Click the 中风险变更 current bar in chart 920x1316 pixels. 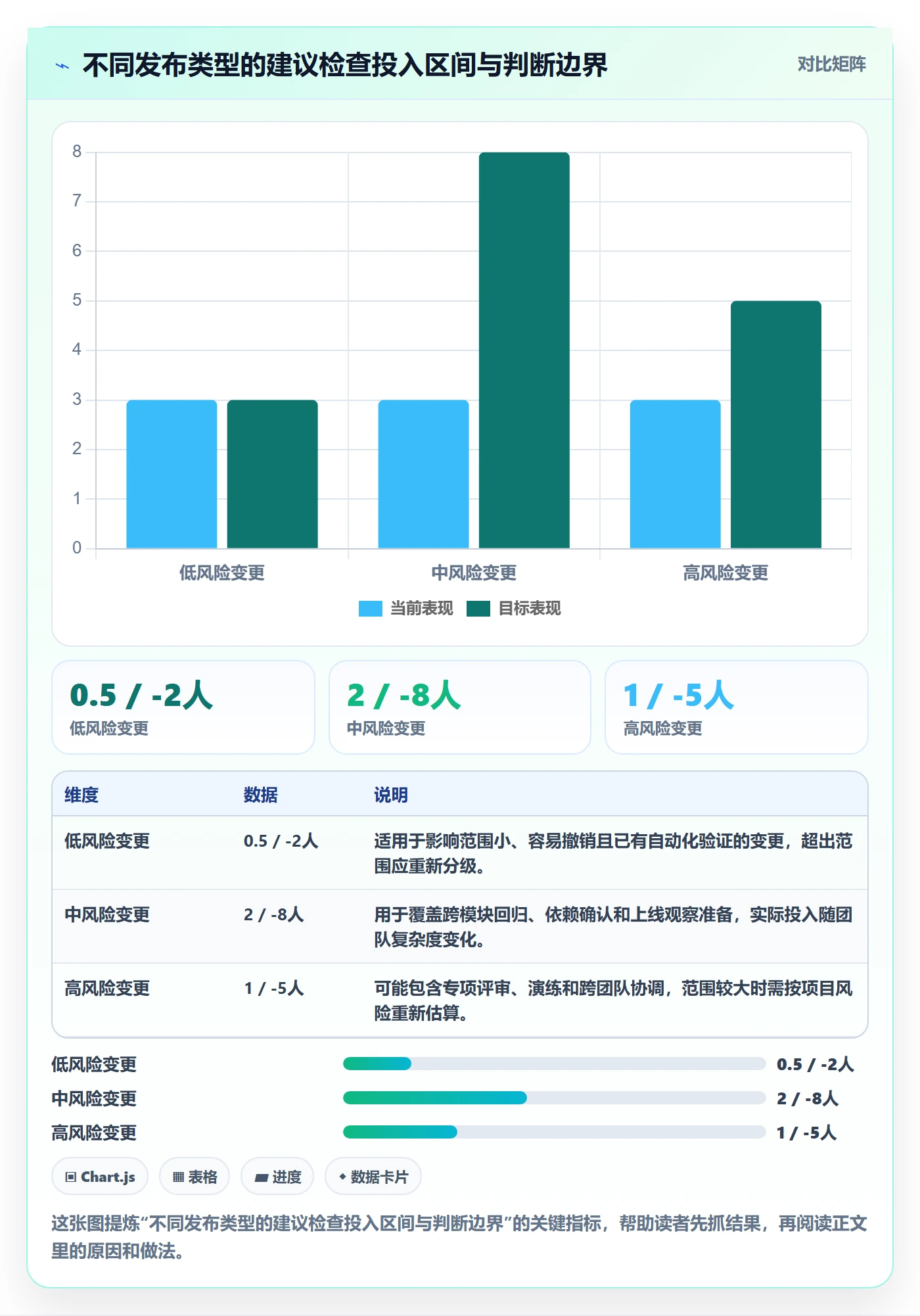coord(424,474)
